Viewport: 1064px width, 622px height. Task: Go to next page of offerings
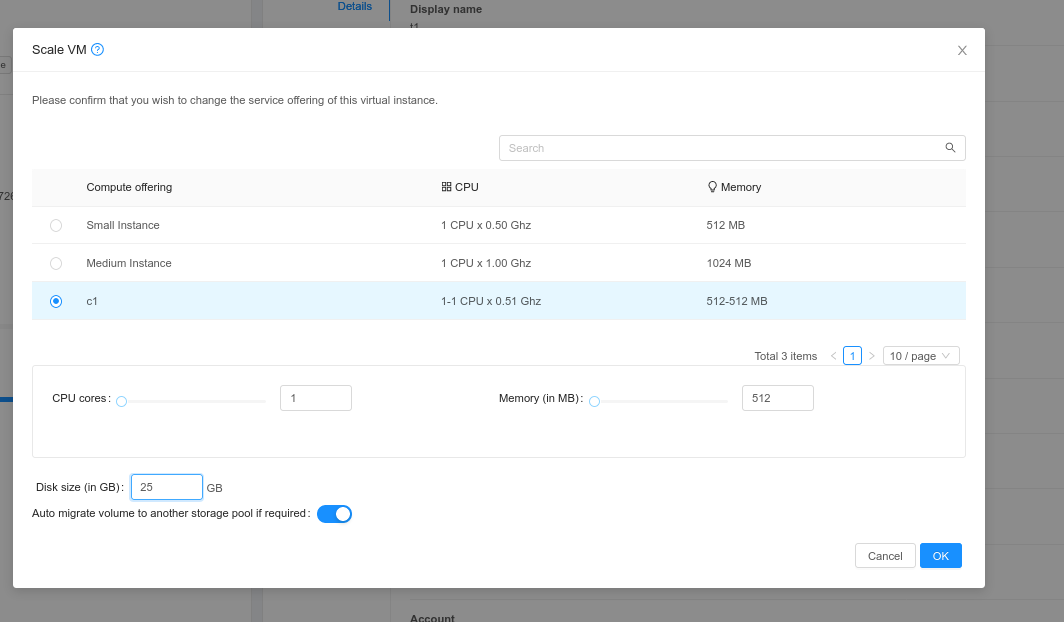(x=871, y=356)
